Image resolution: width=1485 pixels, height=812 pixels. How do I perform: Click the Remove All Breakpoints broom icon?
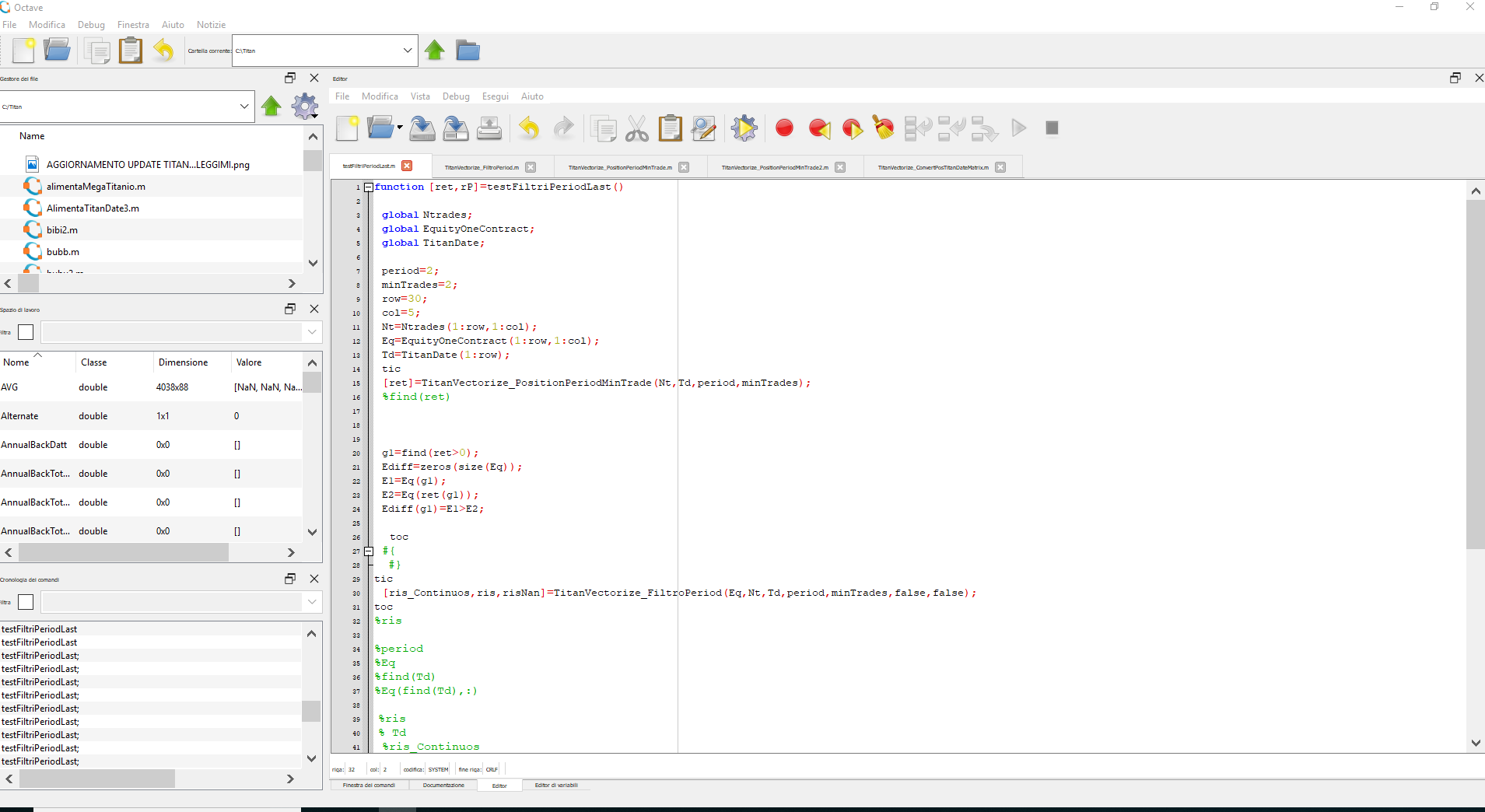pos(884,128)
